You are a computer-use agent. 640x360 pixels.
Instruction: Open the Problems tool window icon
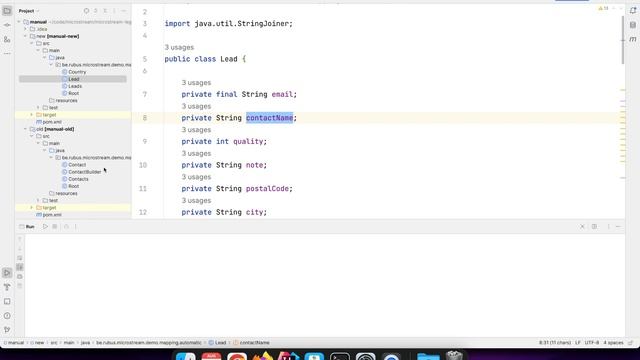(x=7, y=316)
